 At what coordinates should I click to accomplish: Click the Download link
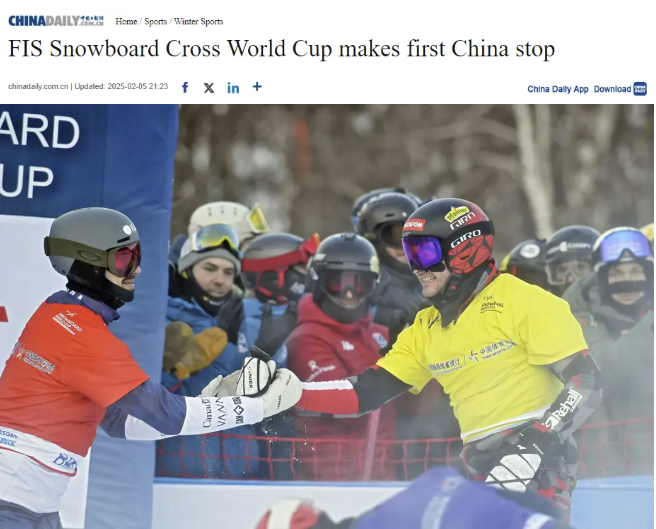coord(612,89)
